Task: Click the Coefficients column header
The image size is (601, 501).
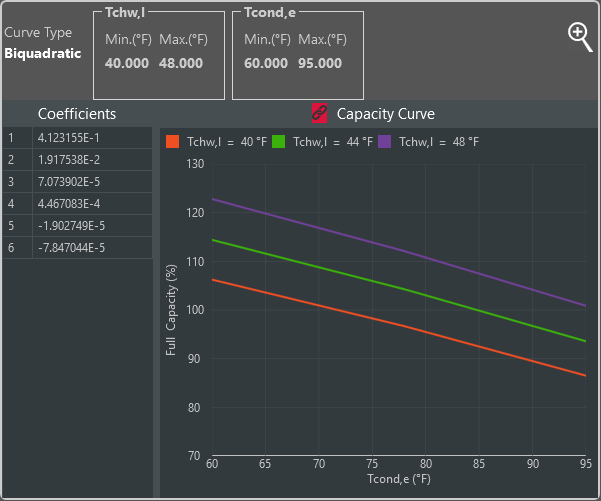Action: [76, 114]
